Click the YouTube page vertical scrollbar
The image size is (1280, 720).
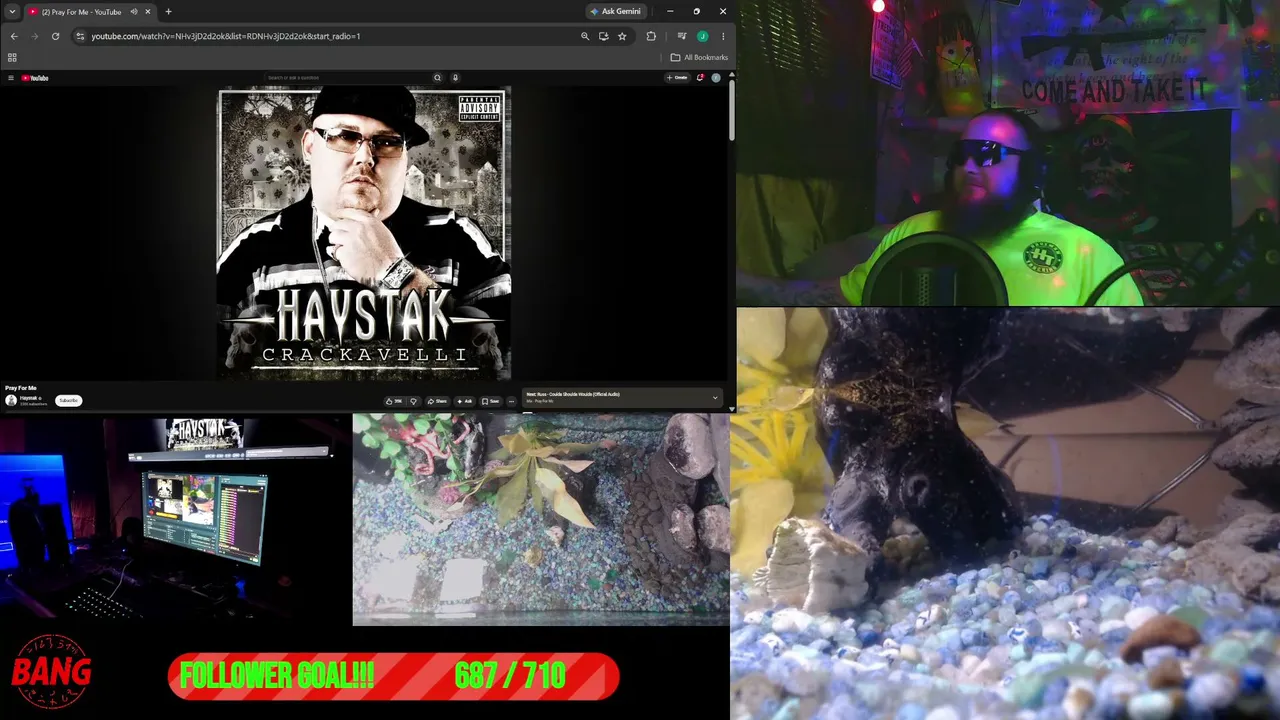732,110
